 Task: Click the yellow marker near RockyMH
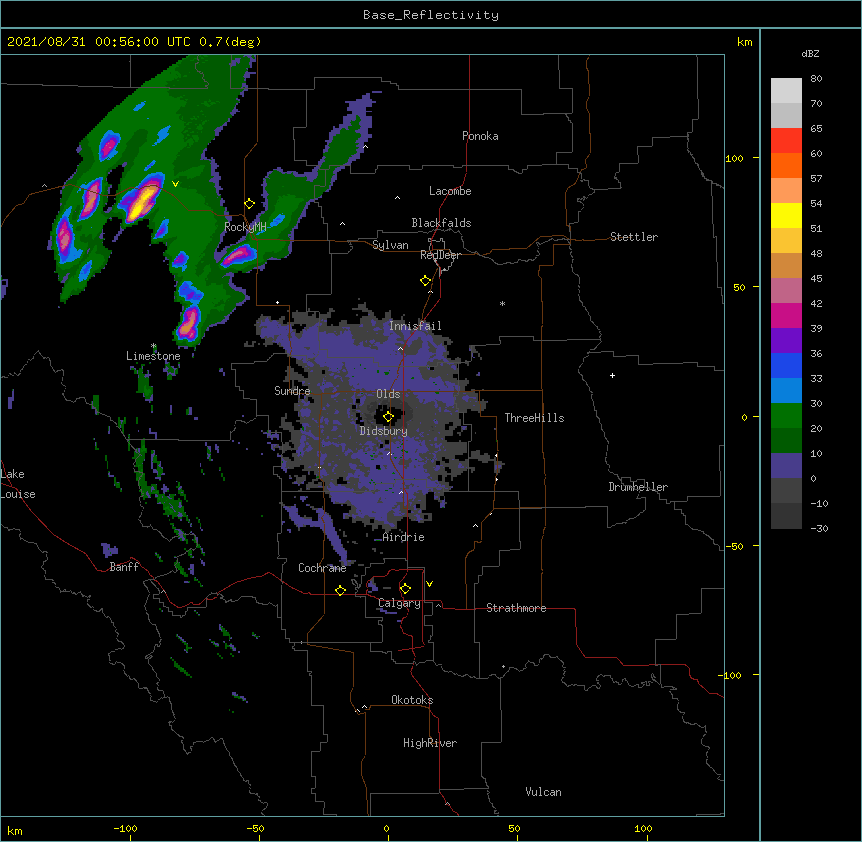249,204
